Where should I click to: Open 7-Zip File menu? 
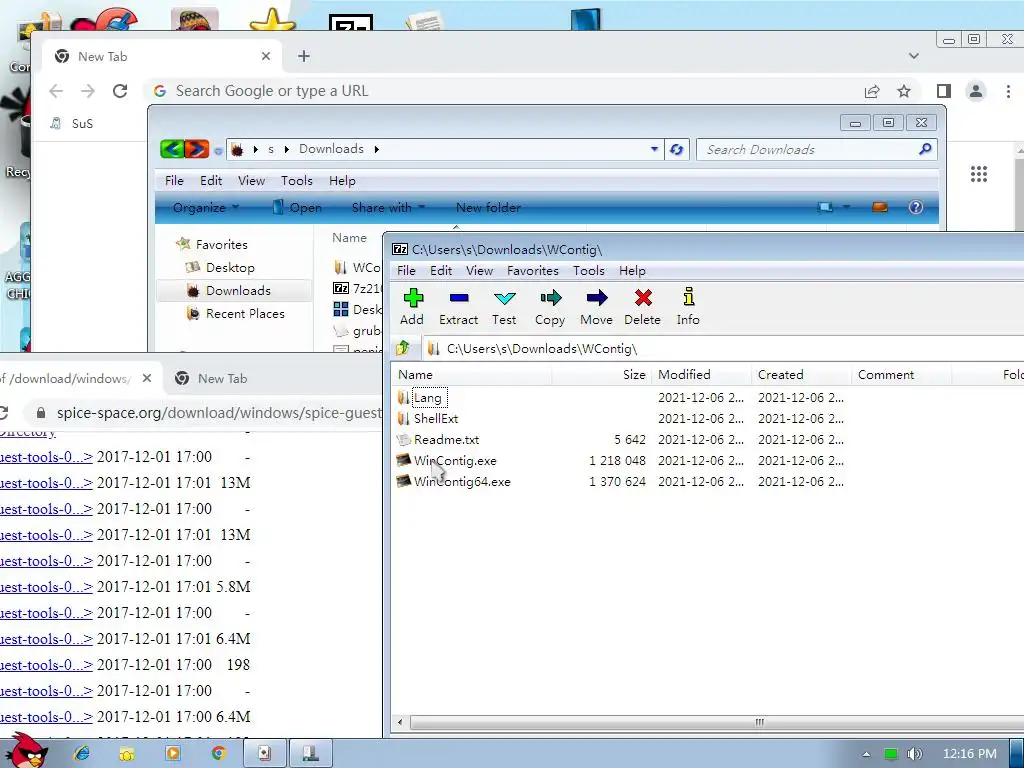[406, 270]
